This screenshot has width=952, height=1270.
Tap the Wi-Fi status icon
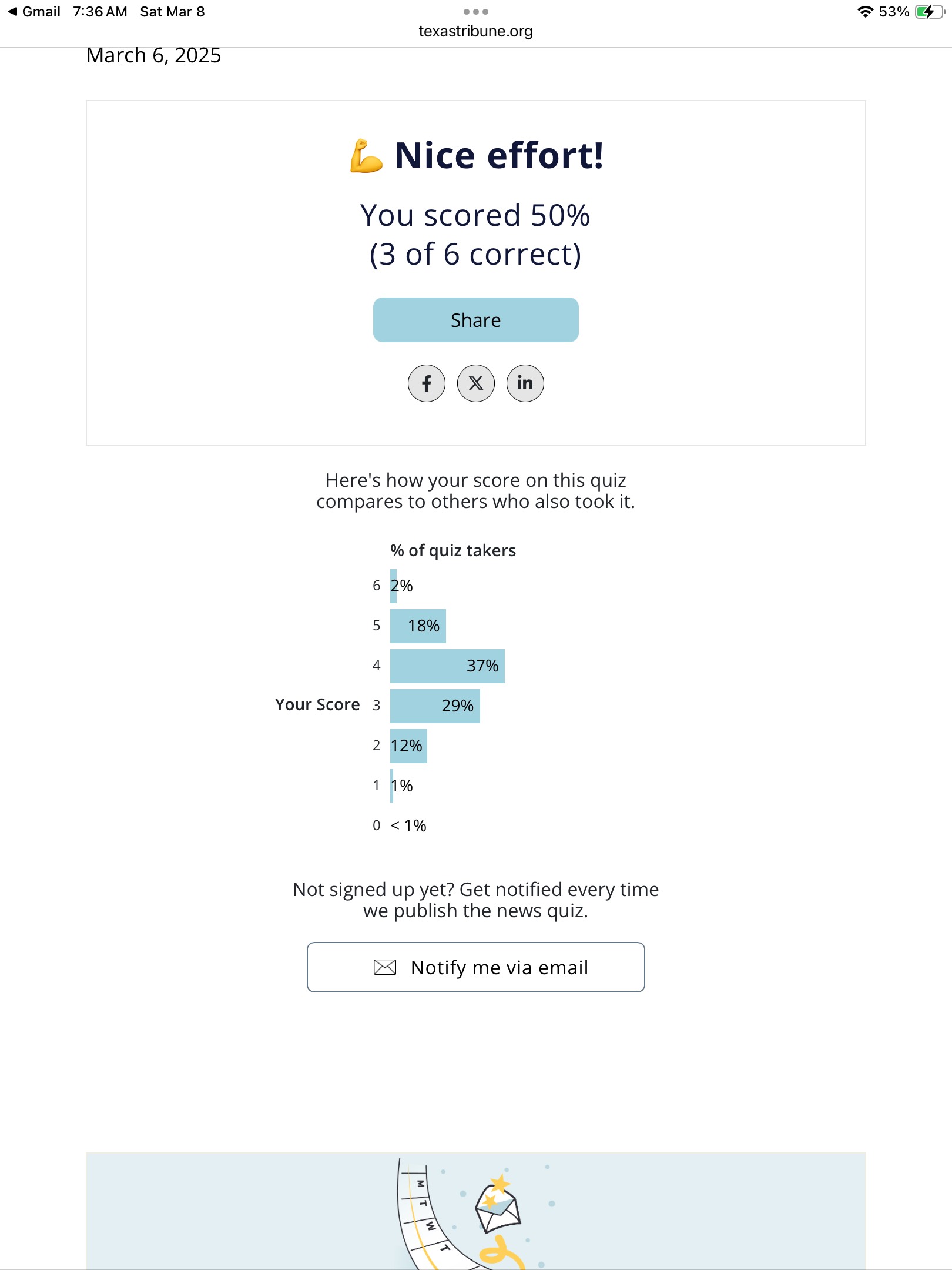point(864,12)
